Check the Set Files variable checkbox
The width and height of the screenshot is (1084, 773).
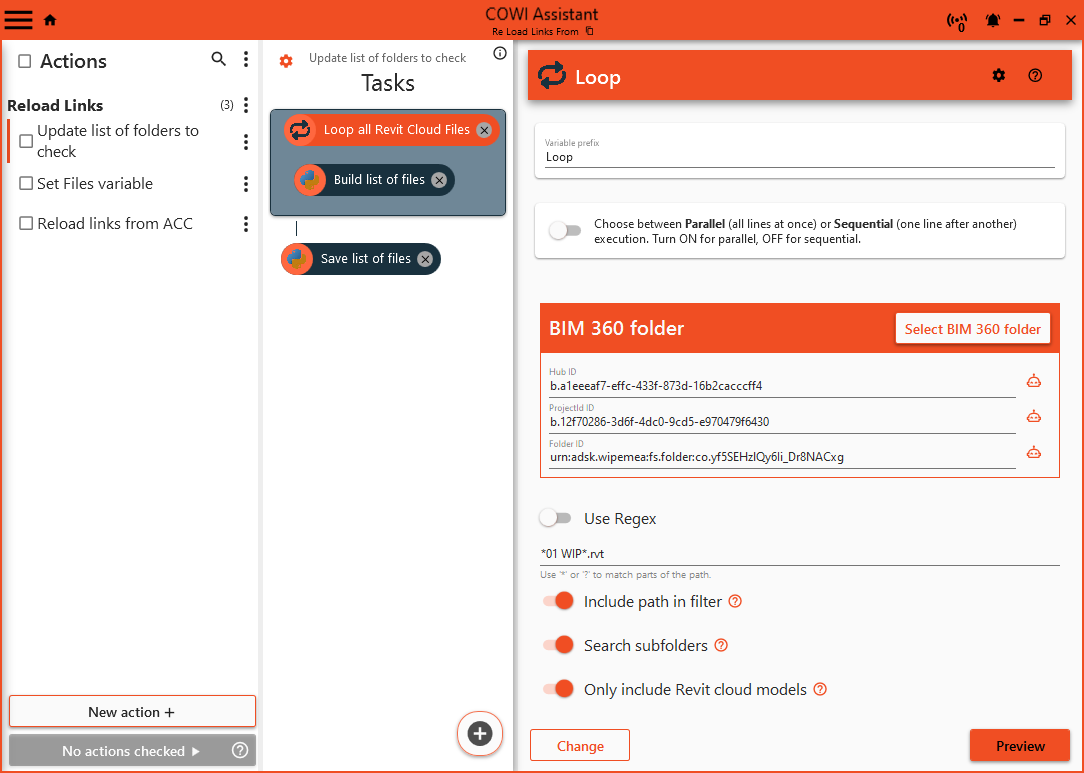pos(27,184)
